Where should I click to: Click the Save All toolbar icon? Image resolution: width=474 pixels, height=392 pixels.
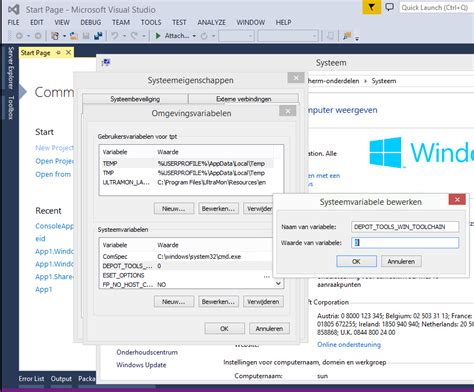[98, 36]
